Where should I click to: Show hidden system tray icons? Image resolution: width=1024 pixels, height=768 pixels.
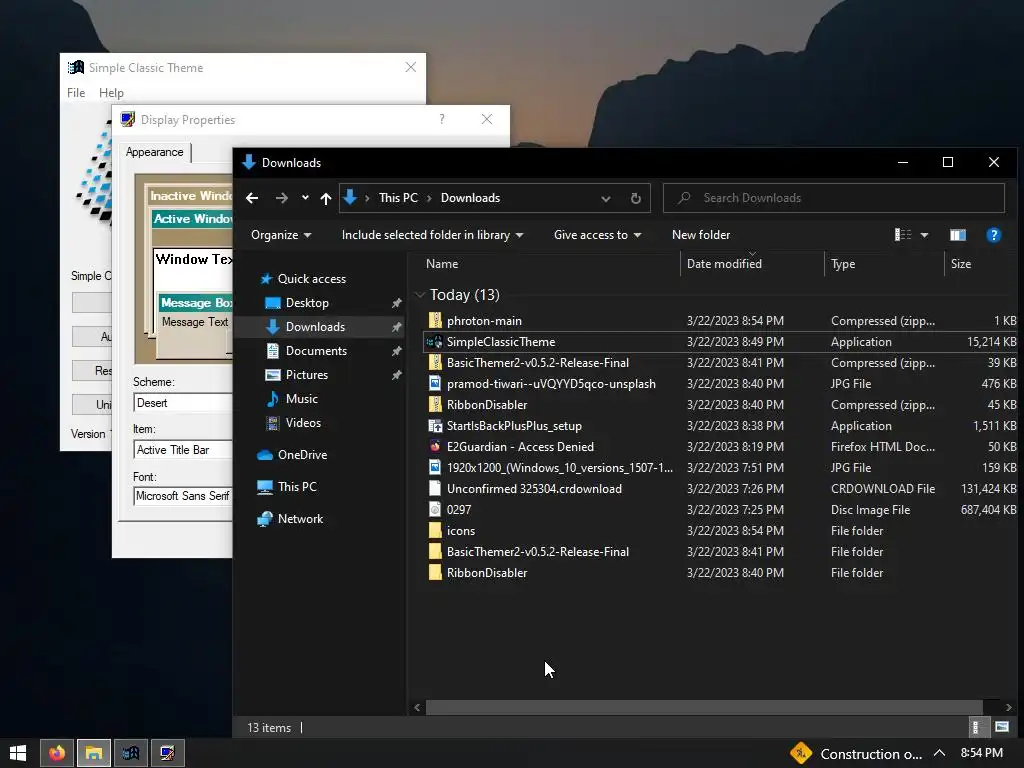point(939,754)
